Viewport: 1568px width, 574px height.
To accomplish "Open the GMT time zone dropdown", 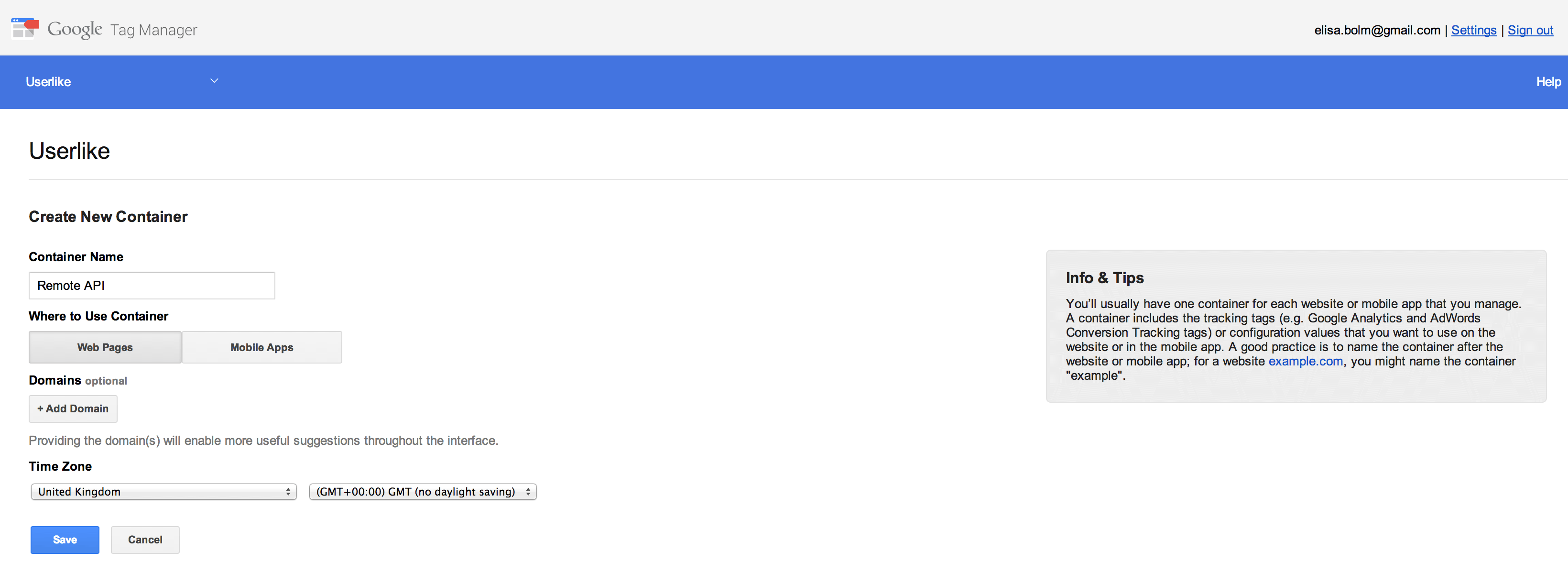I will point(423,492).
